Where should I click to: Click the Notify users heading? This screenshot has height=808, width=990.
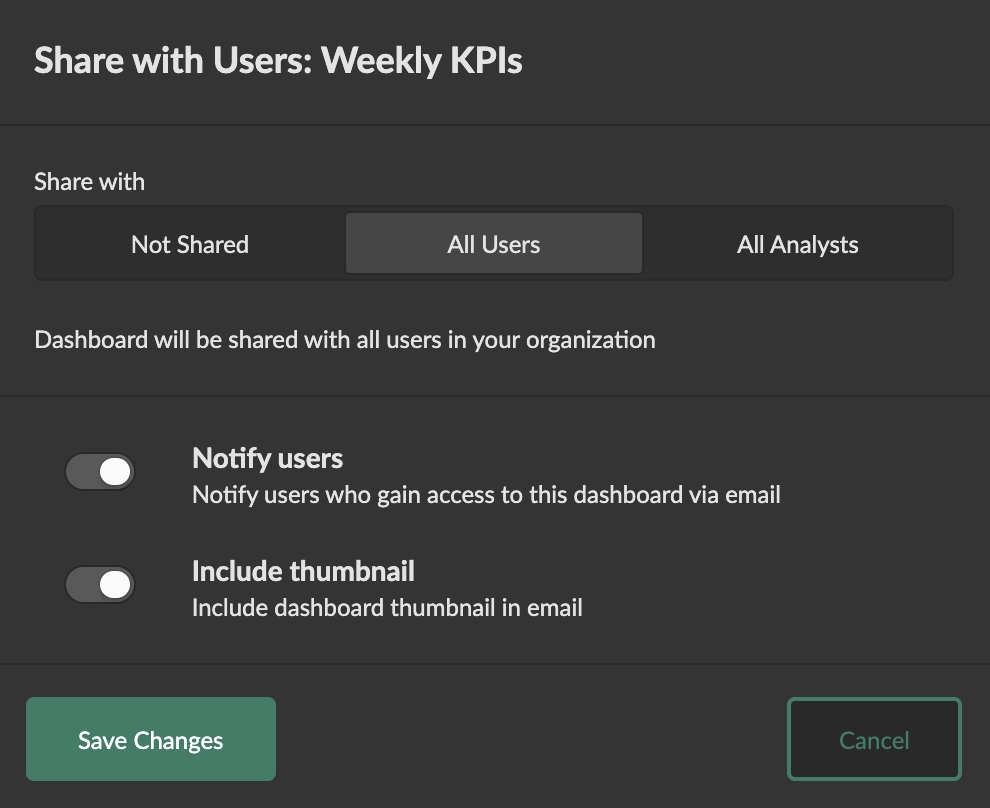pyautogui.click(x=267, y=459)
